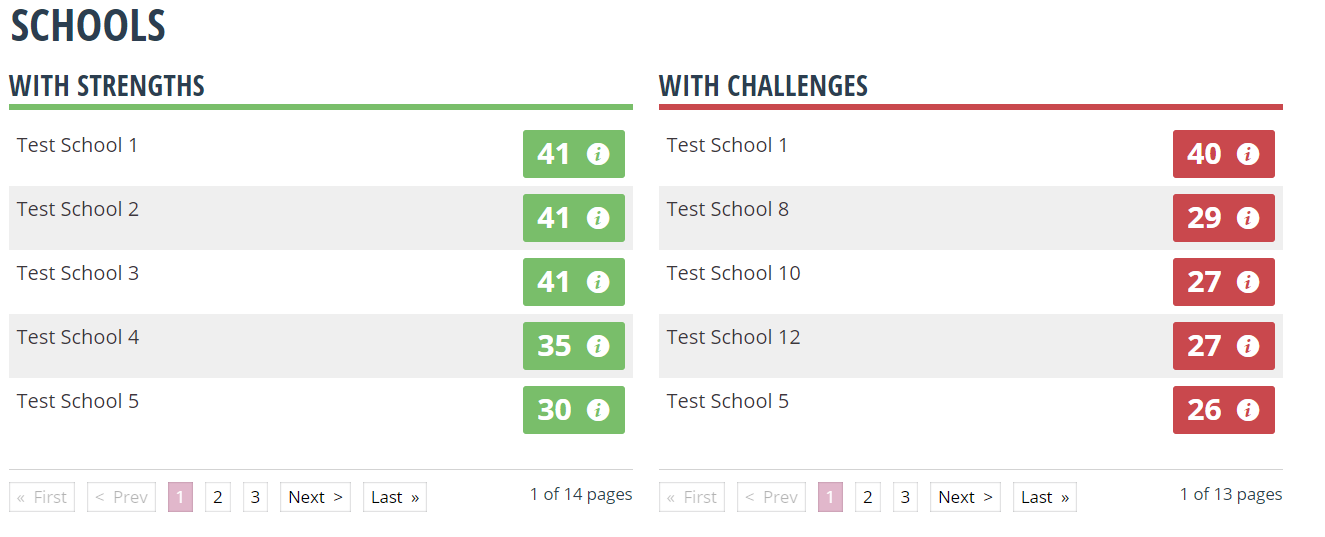Select Test School 4 in strengths list

[x=78, y=337]
